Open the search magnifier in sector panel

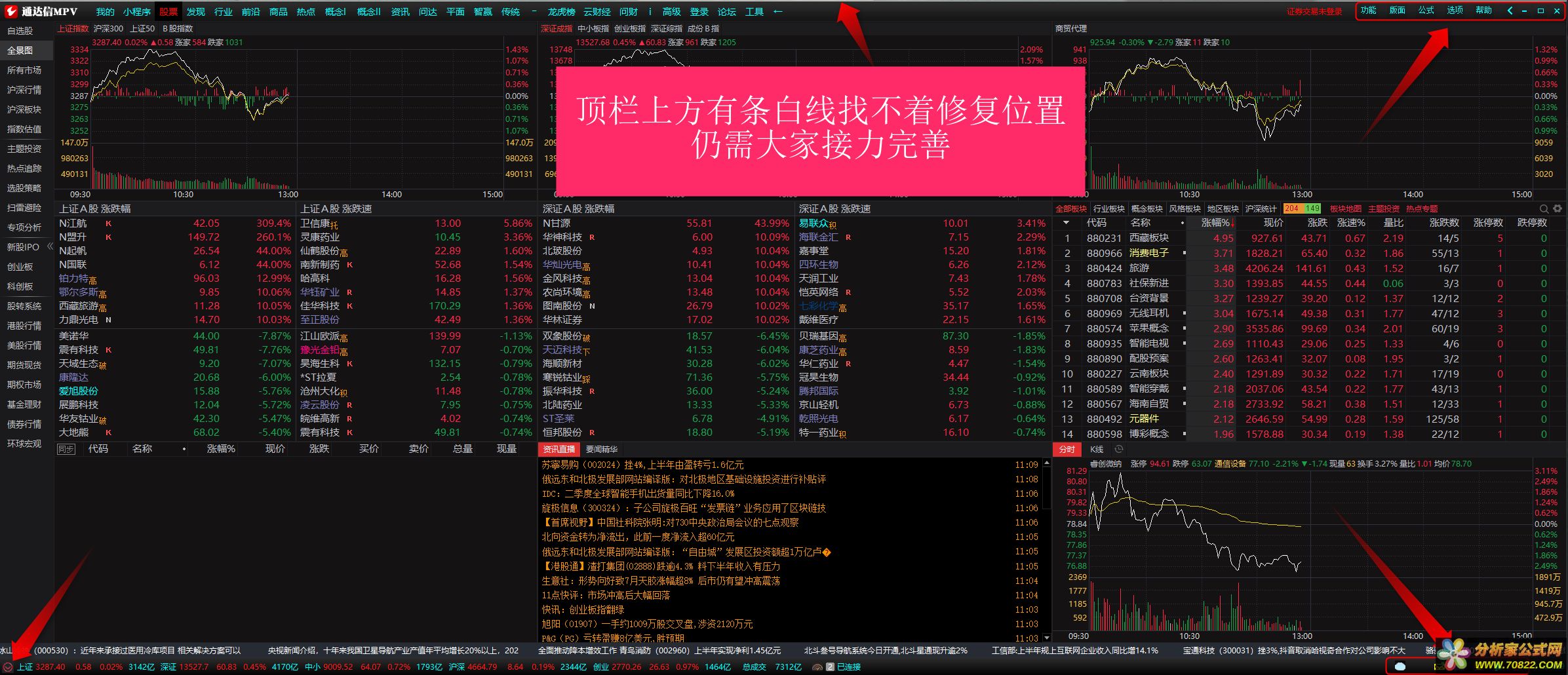click(1544, 208)
